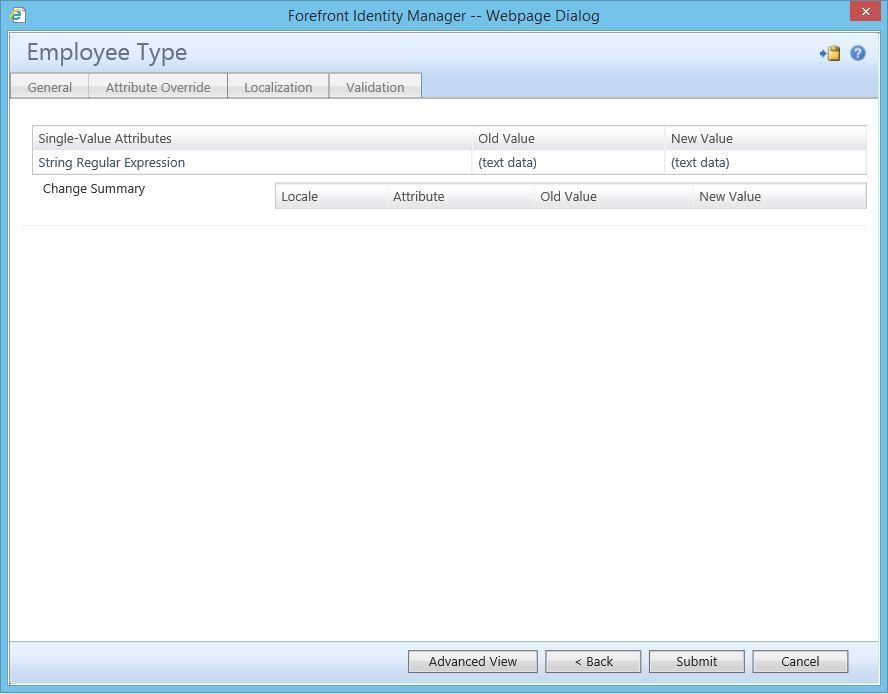This screenshot has width=888, height=694.
Task: Select the String Regular Expression row label
Action: [x=112, y=163]
